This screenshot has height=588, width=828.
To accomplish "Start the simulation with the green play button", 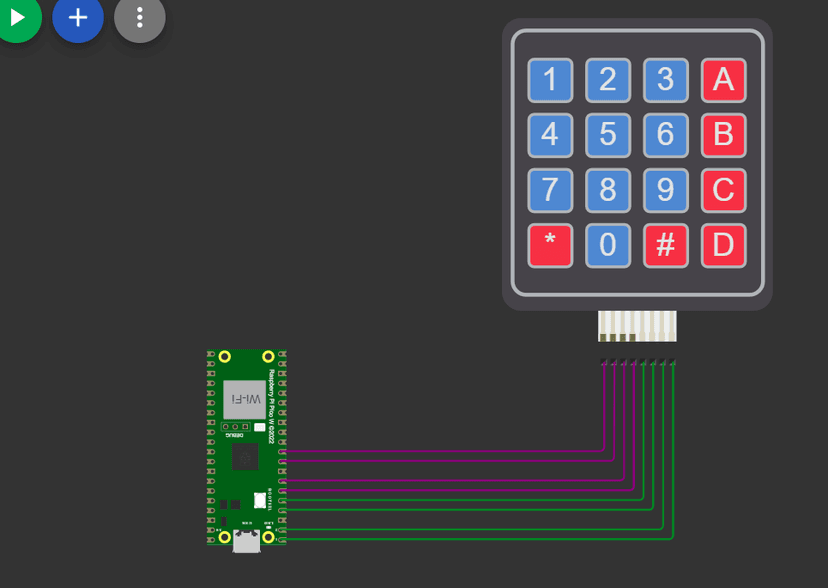I will pyautogui.click(x=17, y=17).
